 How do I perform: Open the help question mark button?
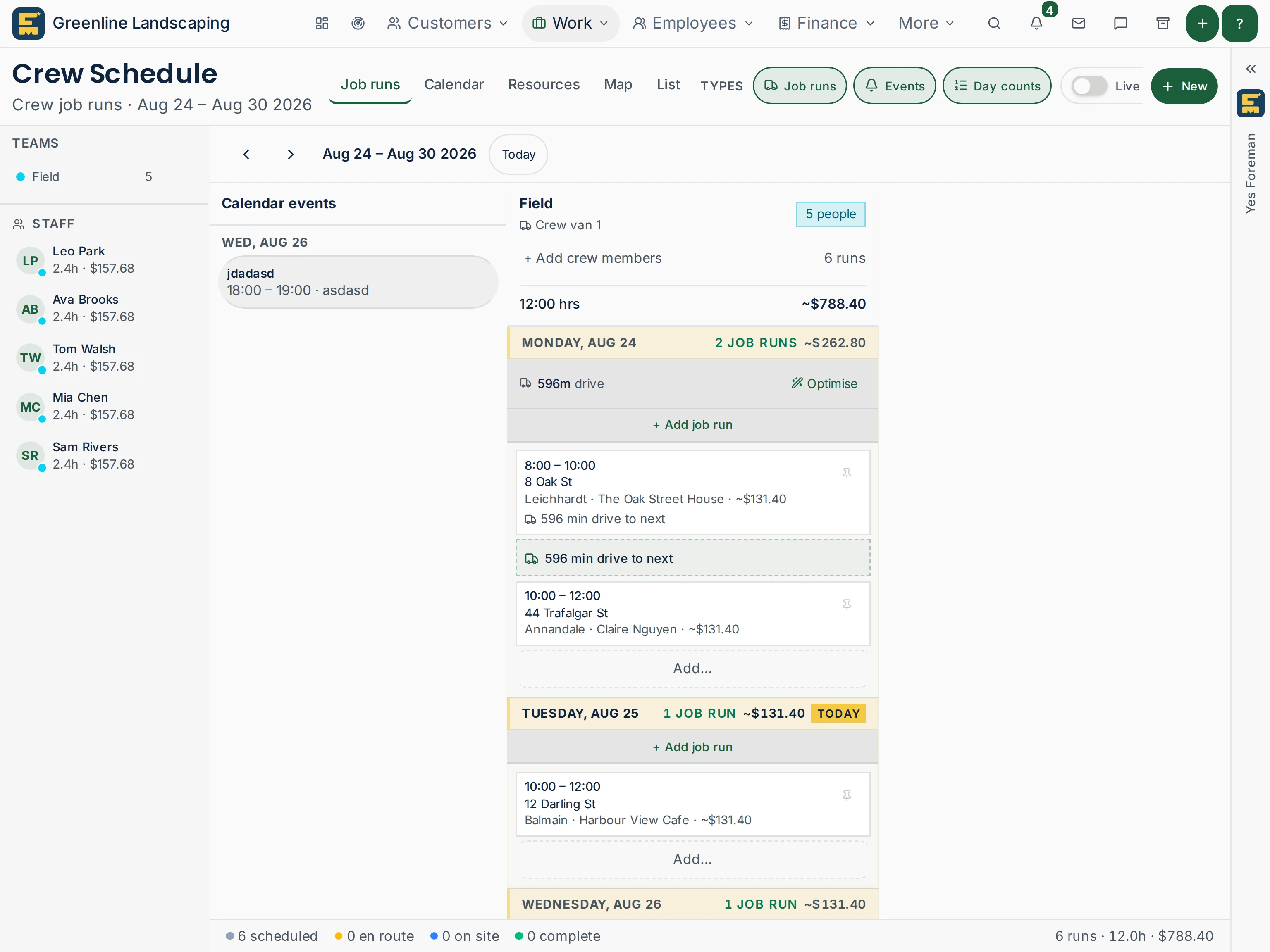coord(1239,23)
